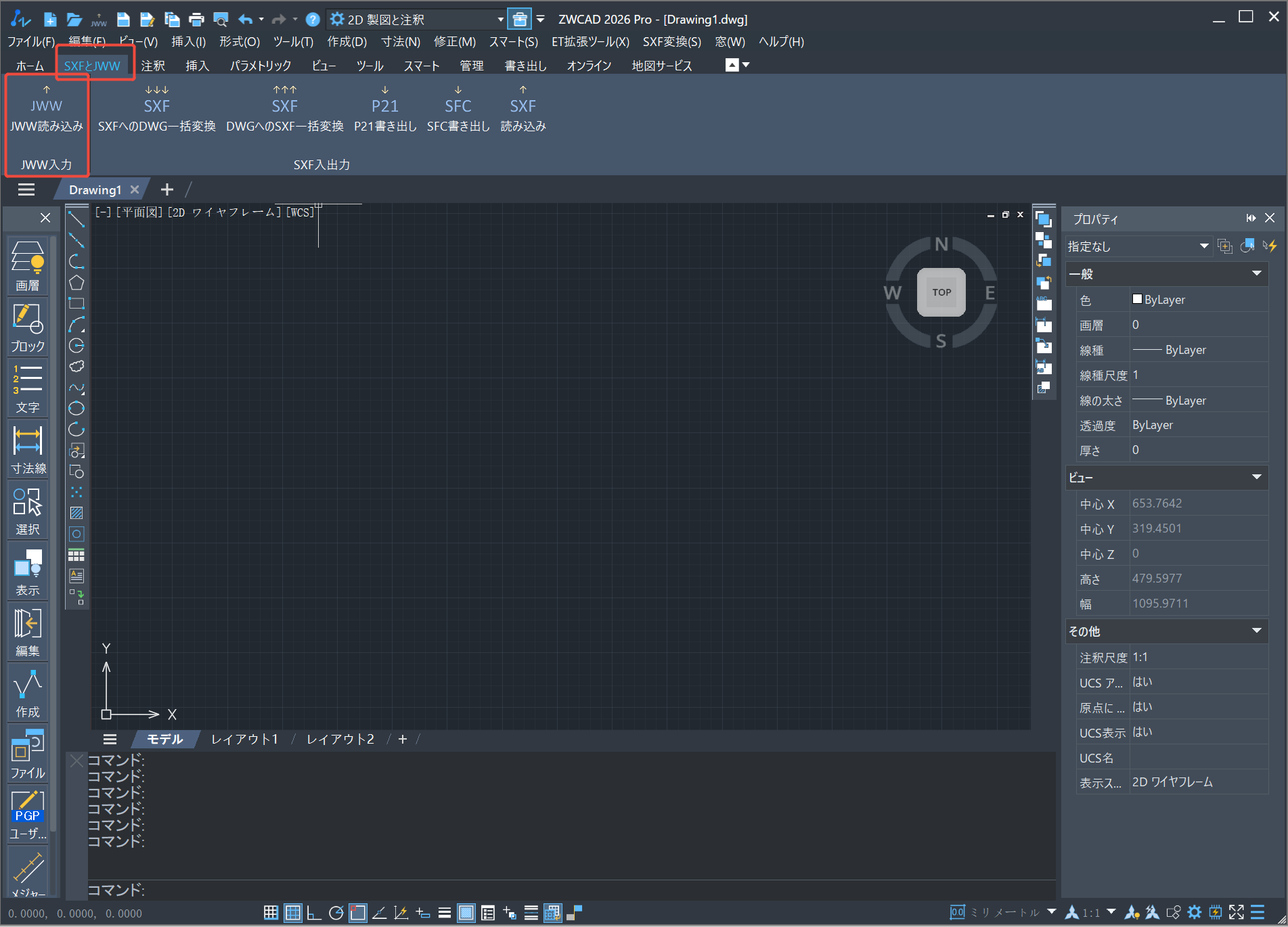Close the Drawing1 document tab

pos(135,190)
